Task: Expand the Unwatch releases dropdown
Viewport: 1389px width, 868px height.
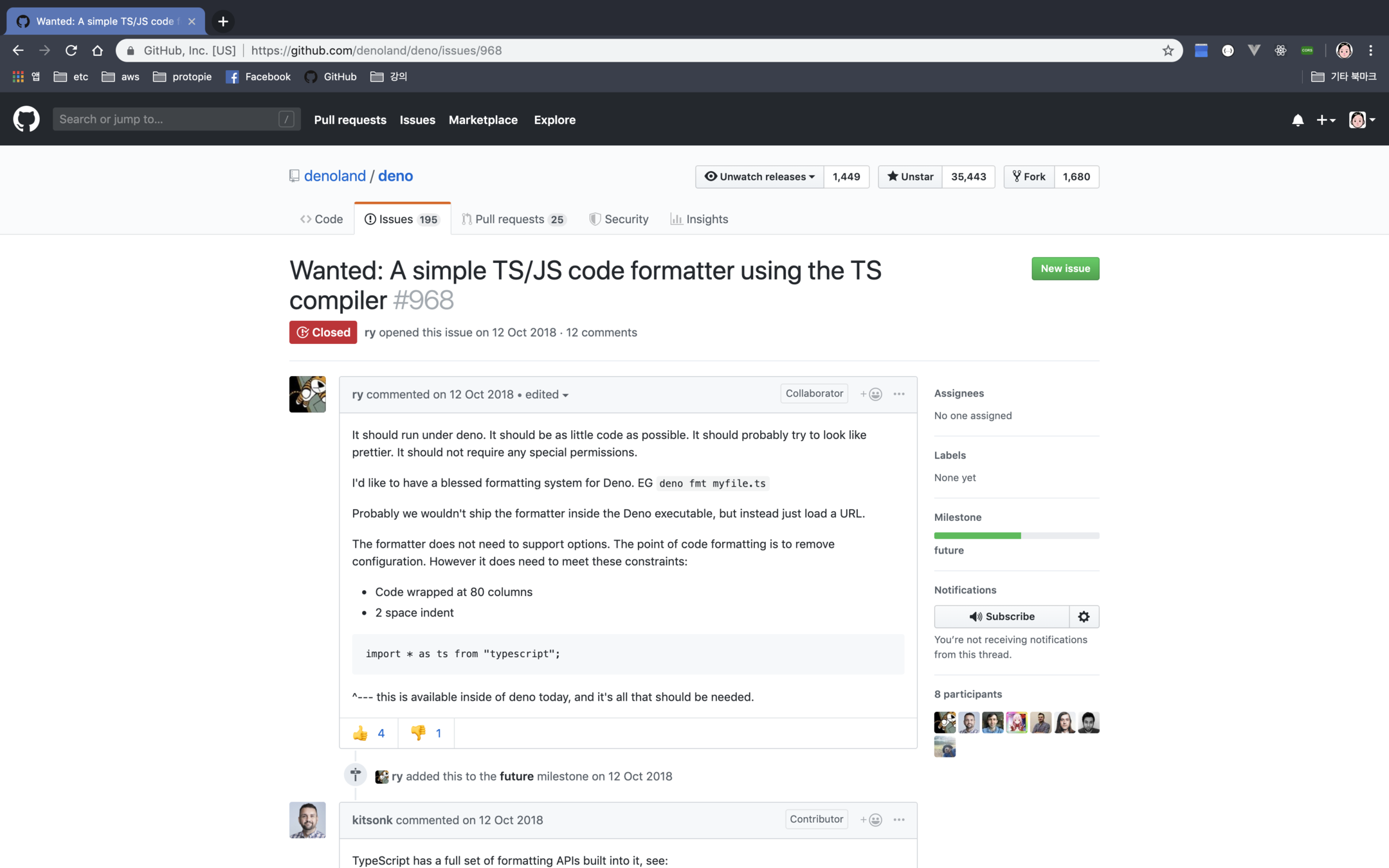Action: point(759,177)
